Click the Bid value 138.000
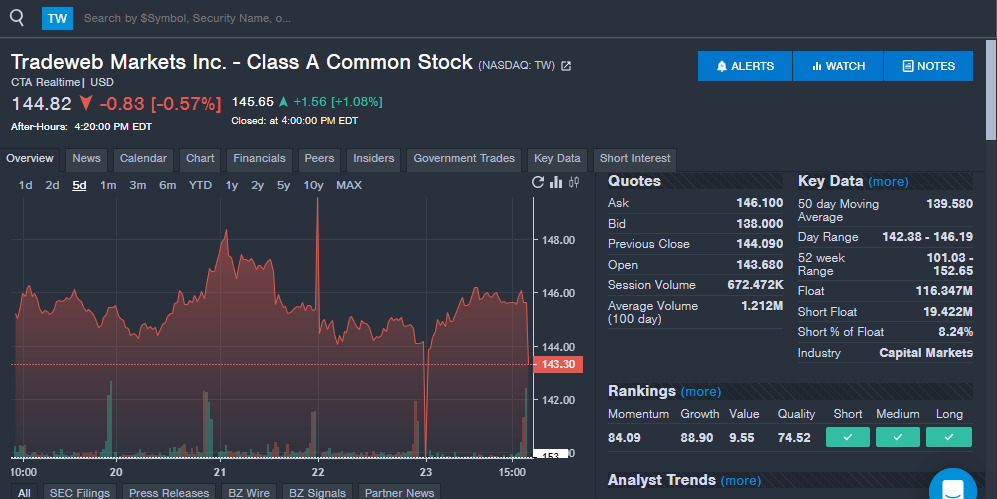The height and width of the screenshot is (499, 997). point(759,224)
